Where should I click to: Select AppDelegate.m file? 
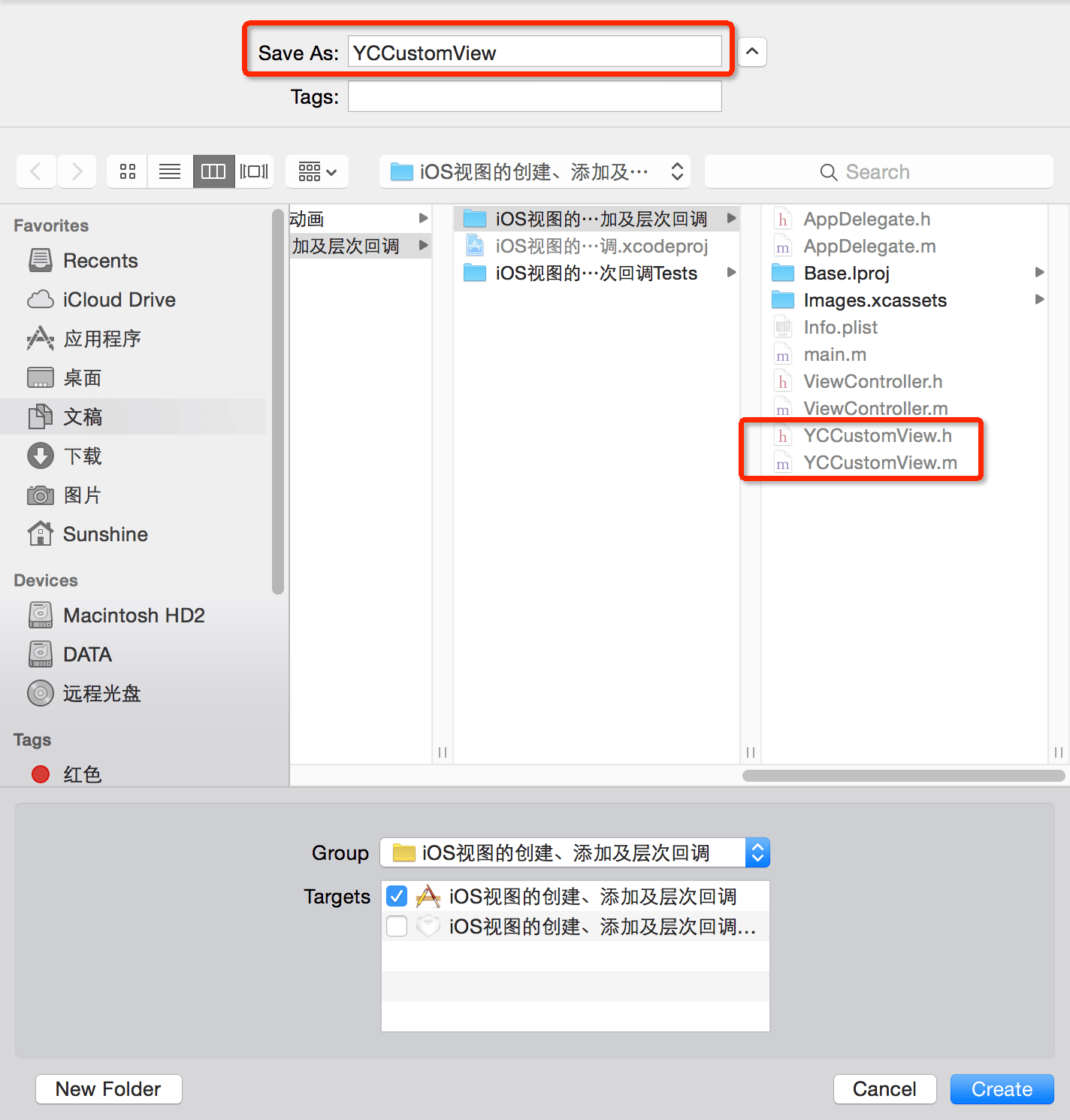tap(905, 246)
